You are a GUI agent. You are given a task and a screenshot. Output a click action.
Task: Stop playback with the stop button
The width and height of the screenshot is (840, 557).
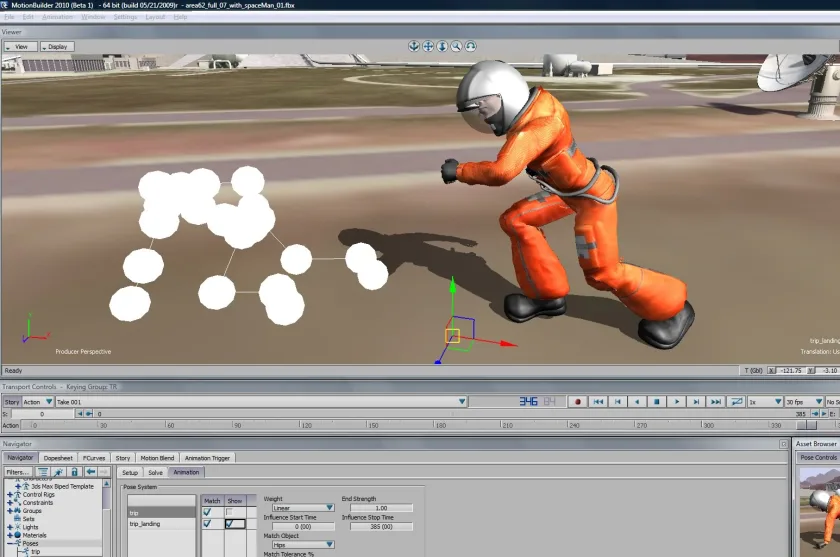[x=657, y=402]
